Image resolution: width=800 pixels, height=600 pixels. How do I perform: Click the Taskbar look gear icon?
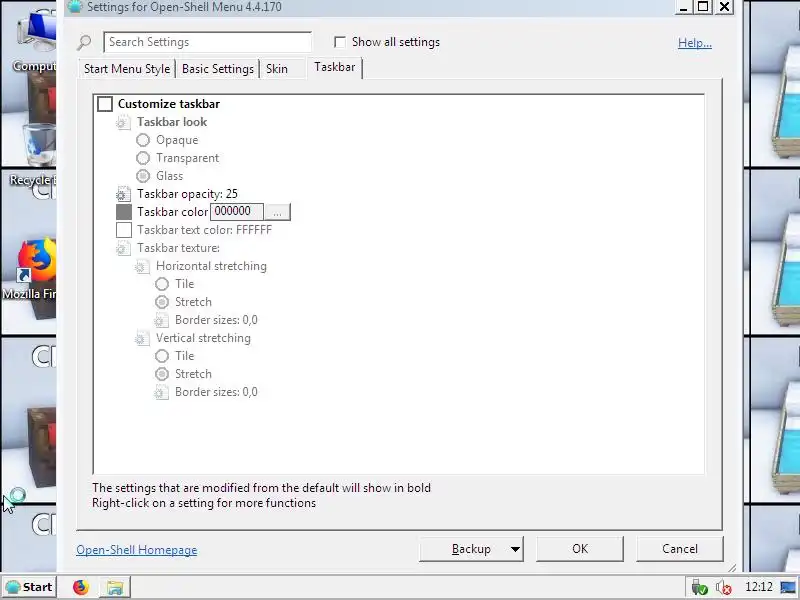tap(123, 122)
